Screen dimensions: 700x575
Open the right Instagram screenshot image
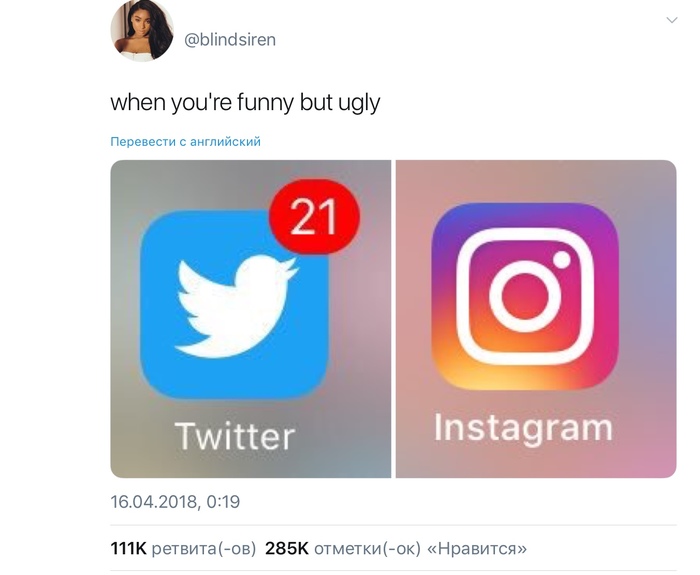tap(536, 319)
